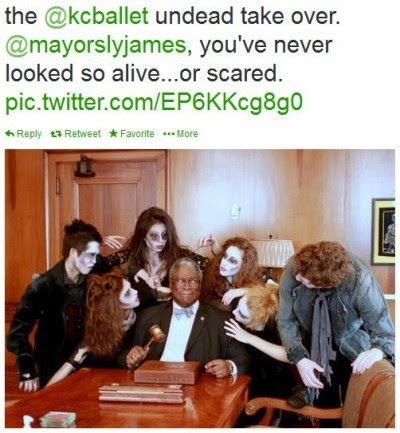Choose the Retweet text label
This screenshot has height=433, width=400.
[82, 134]
